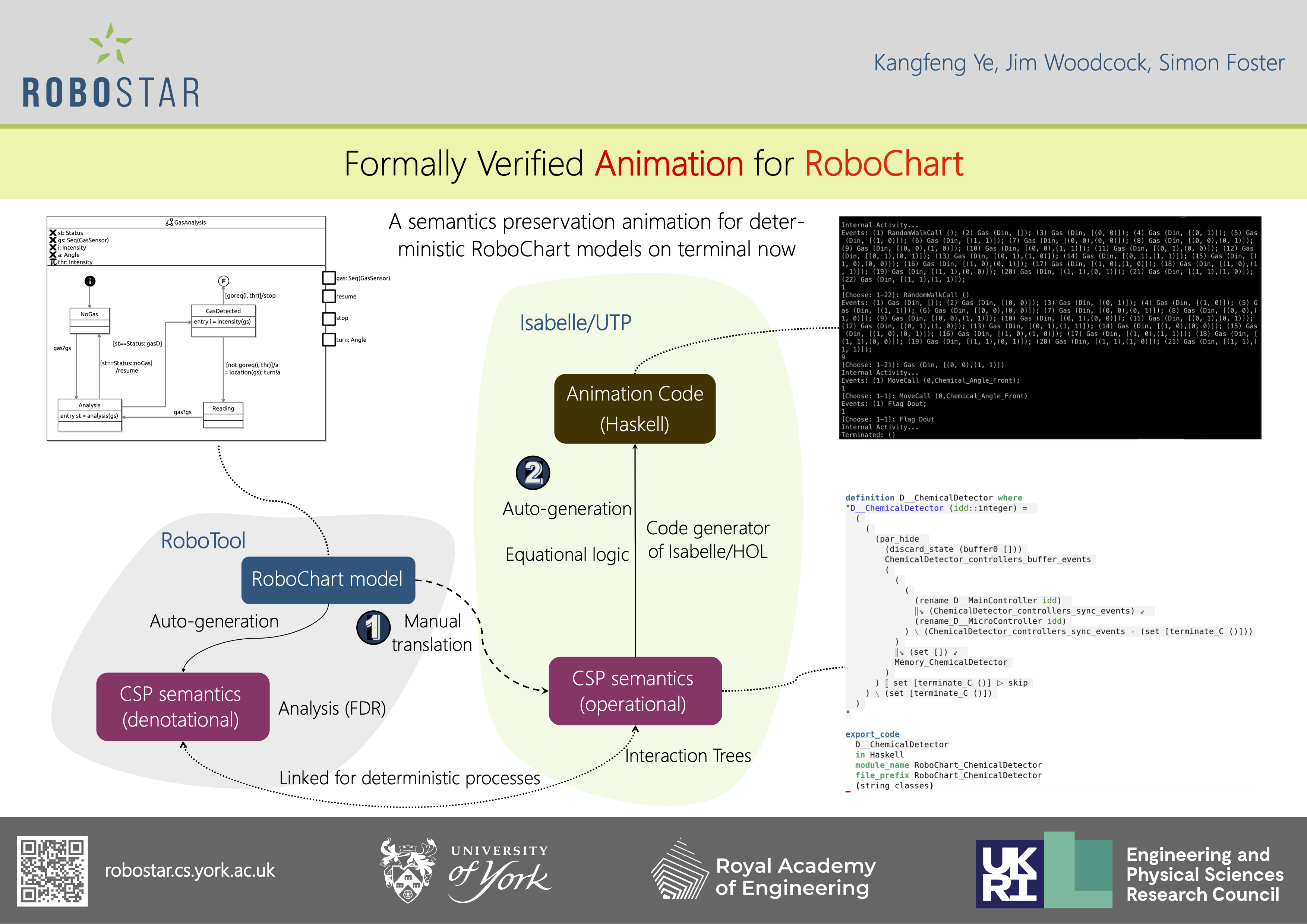
Task: Click the final state F circle
Action: coord(224,281)
